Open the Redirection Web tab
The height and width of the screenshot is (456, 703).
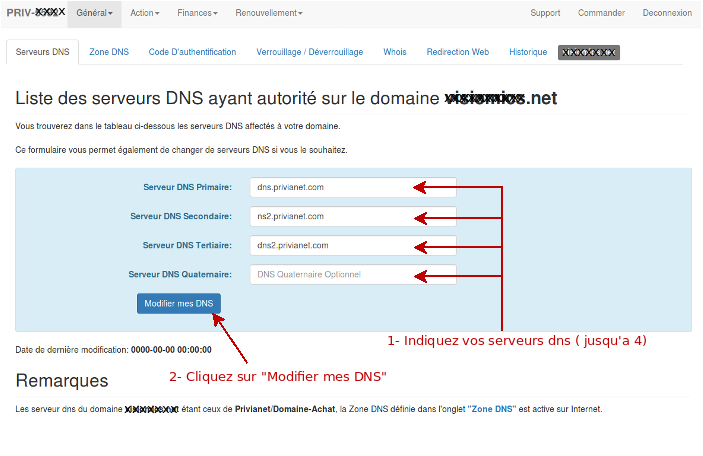pos(458,52)
